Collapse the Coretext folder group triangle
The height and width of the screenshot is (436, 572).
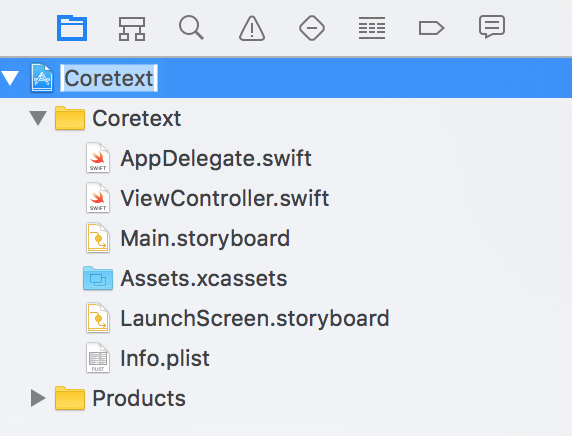38,118
